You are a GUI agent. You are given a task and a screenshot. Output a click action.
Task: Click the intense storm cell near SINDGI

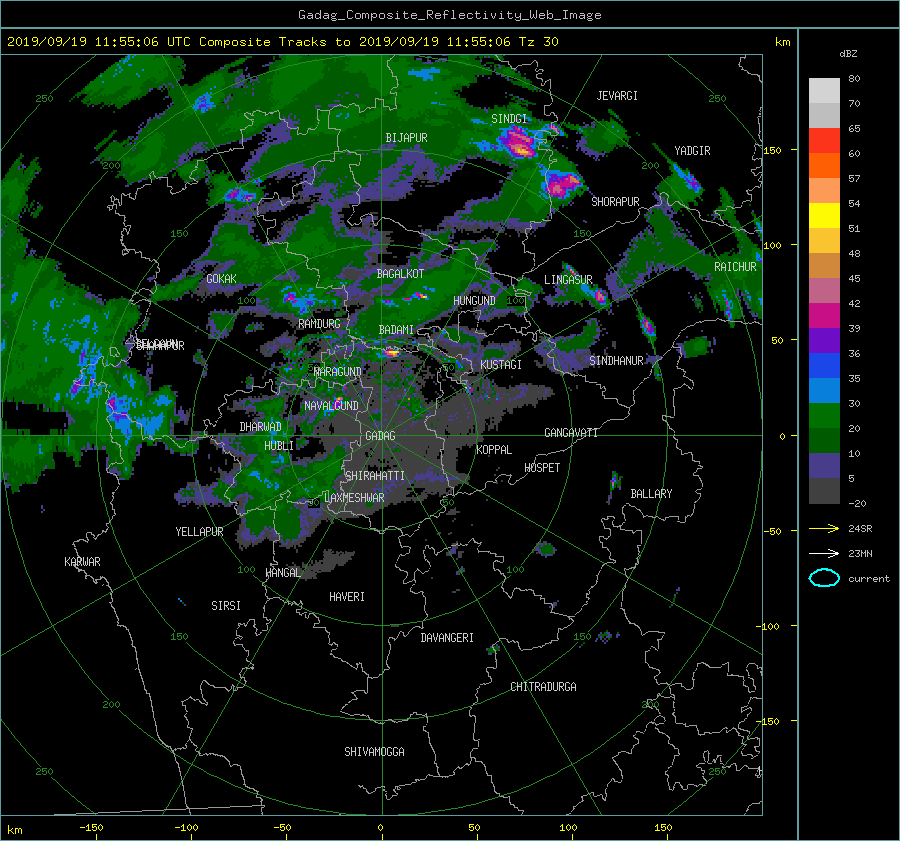(518, 143)
